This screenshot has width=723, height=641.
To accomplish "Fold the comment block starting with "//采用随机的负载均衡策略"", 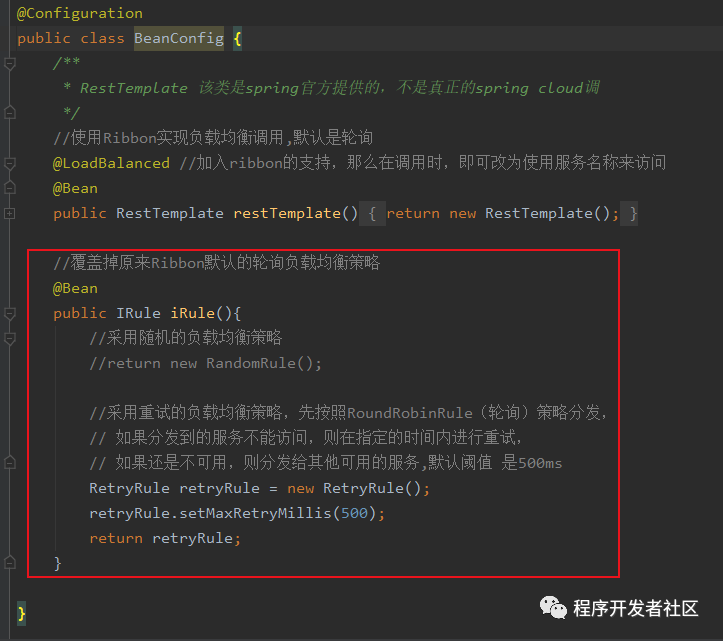I will click(x=10, y=338).
